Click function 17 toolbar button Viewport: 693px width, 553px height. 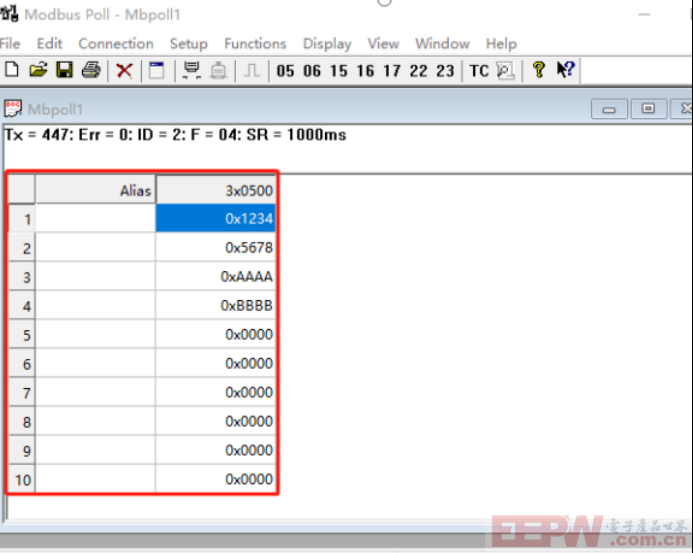point(392,71)
